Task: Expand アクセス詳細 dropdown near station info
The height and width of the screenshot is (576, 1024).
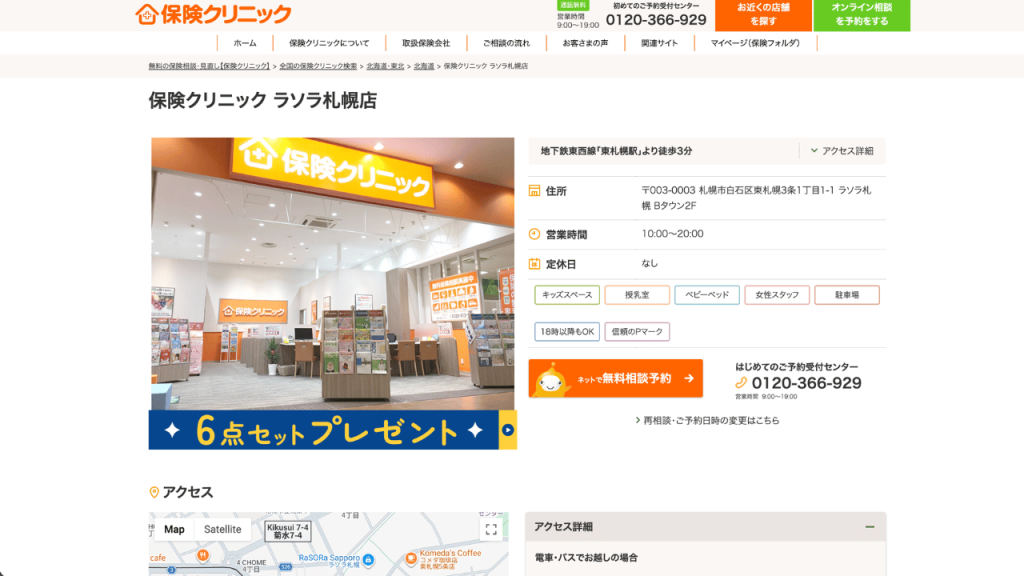Action: tap(842, 151)
